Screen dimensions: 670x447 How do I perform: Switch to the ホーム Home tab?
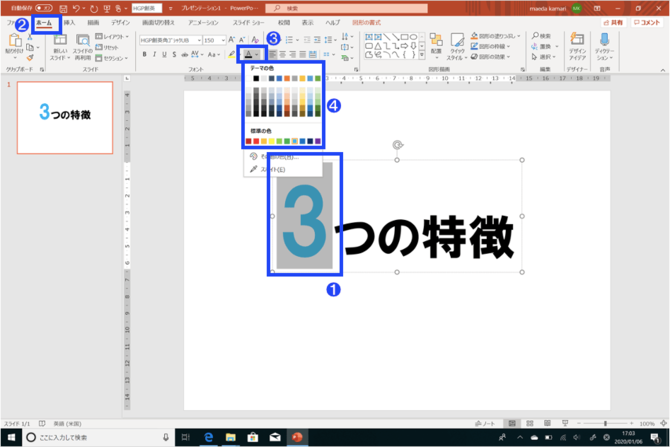(x=44, y=23)
